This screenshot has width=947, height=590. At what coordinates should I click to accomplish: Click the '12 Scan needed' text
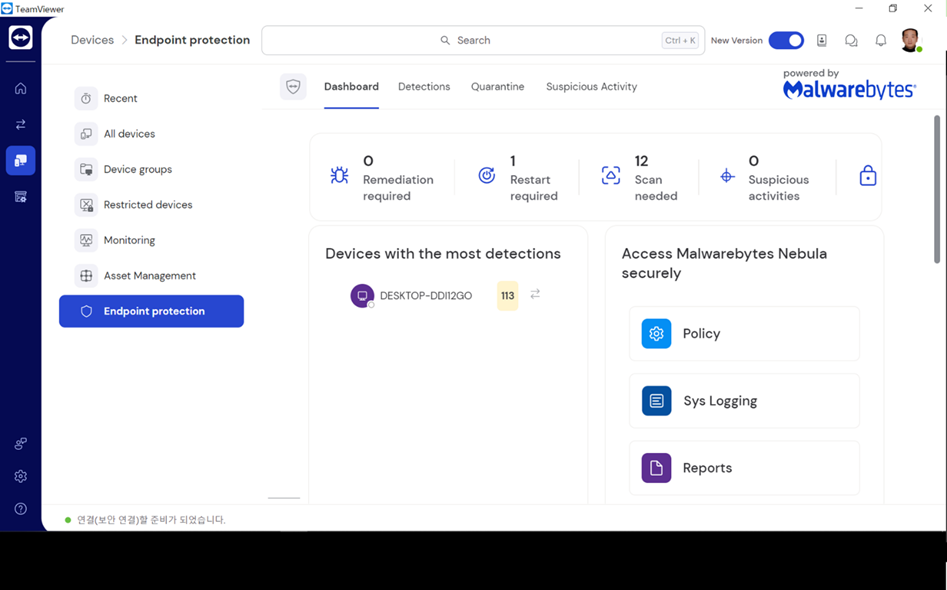[656, 178]
